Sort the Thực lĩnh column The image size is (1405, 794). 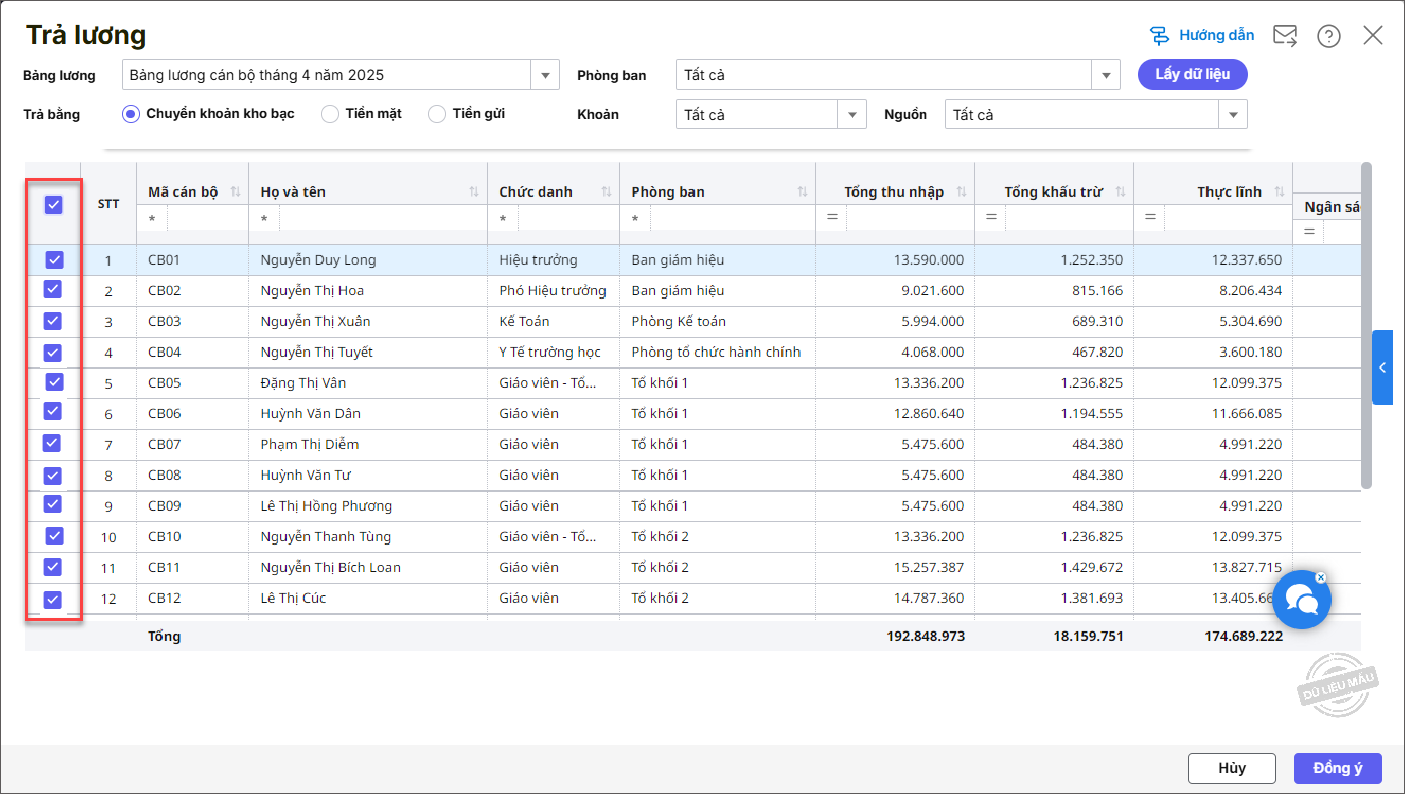pyautogui.click(x=1279, y=192)
